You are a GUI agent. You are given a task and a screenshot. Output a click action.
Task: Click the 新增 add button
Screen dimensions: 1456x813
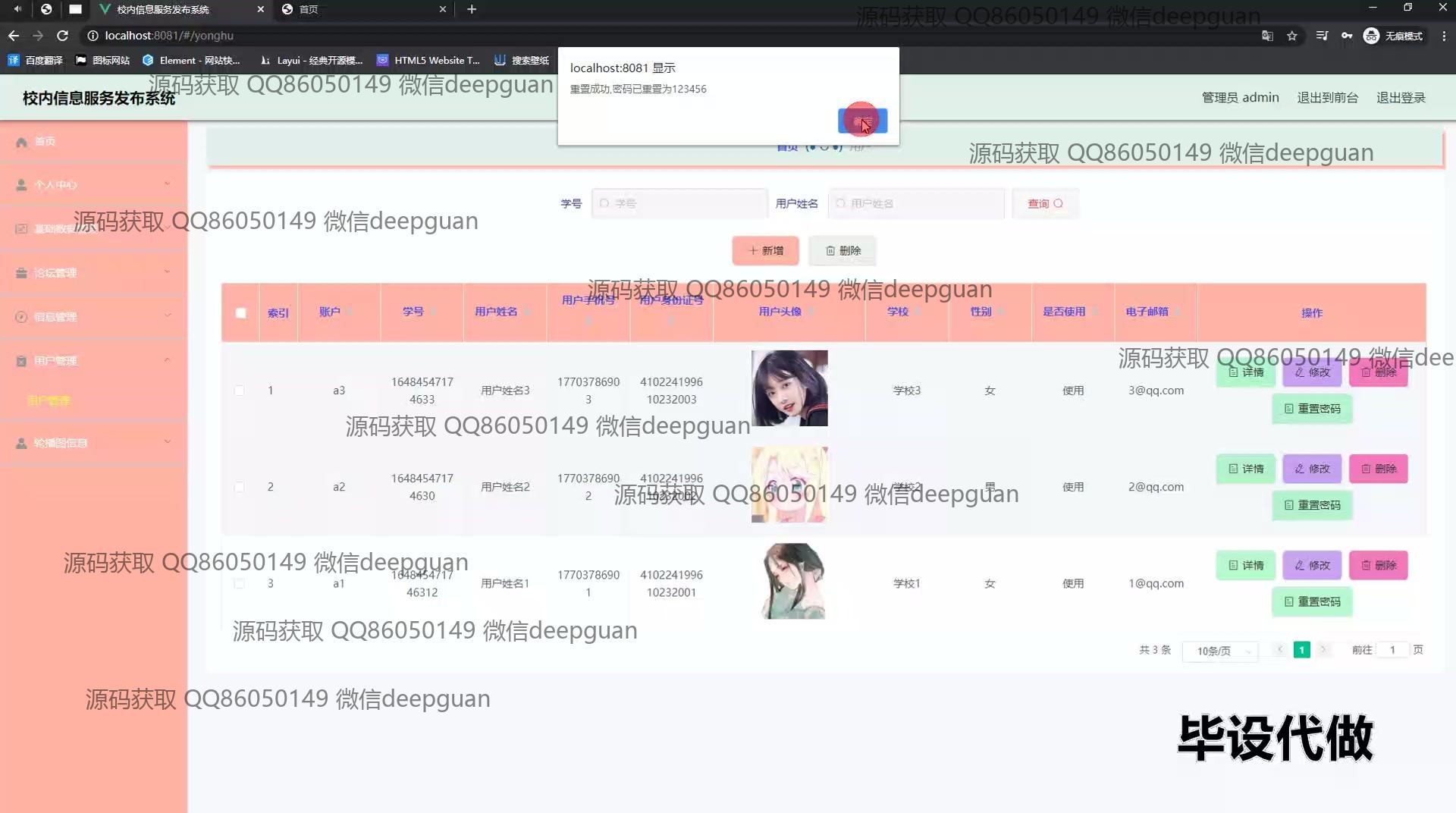click(x=765, y=251)
